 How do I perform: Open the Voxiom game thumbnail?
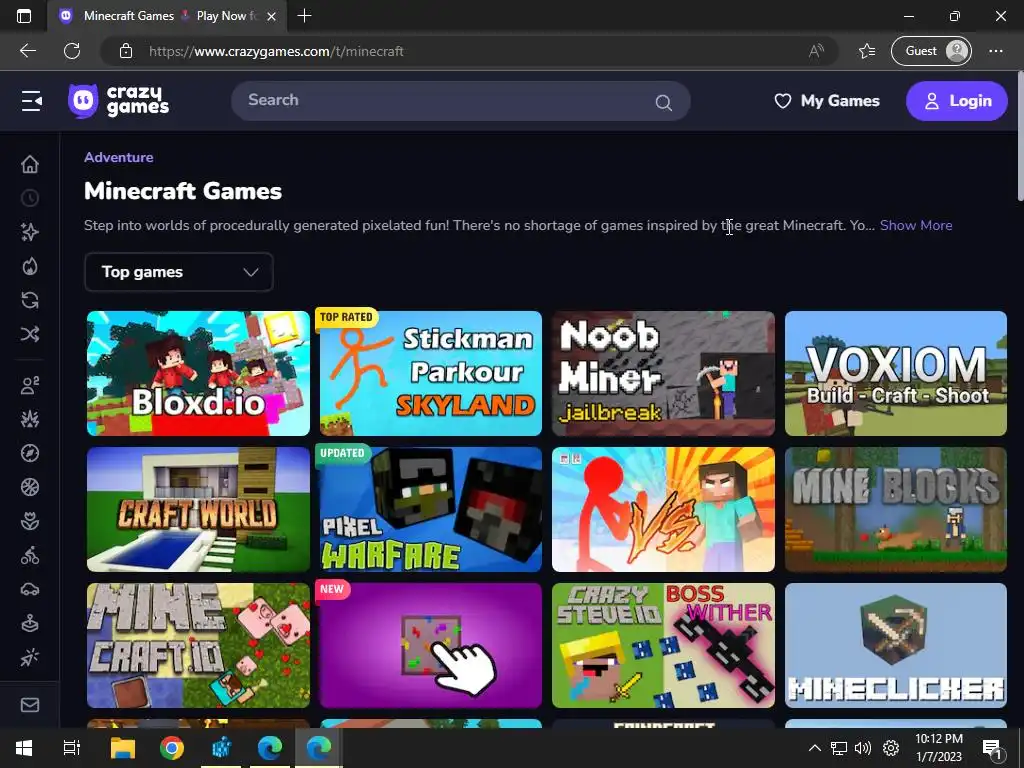coord(896,374)
